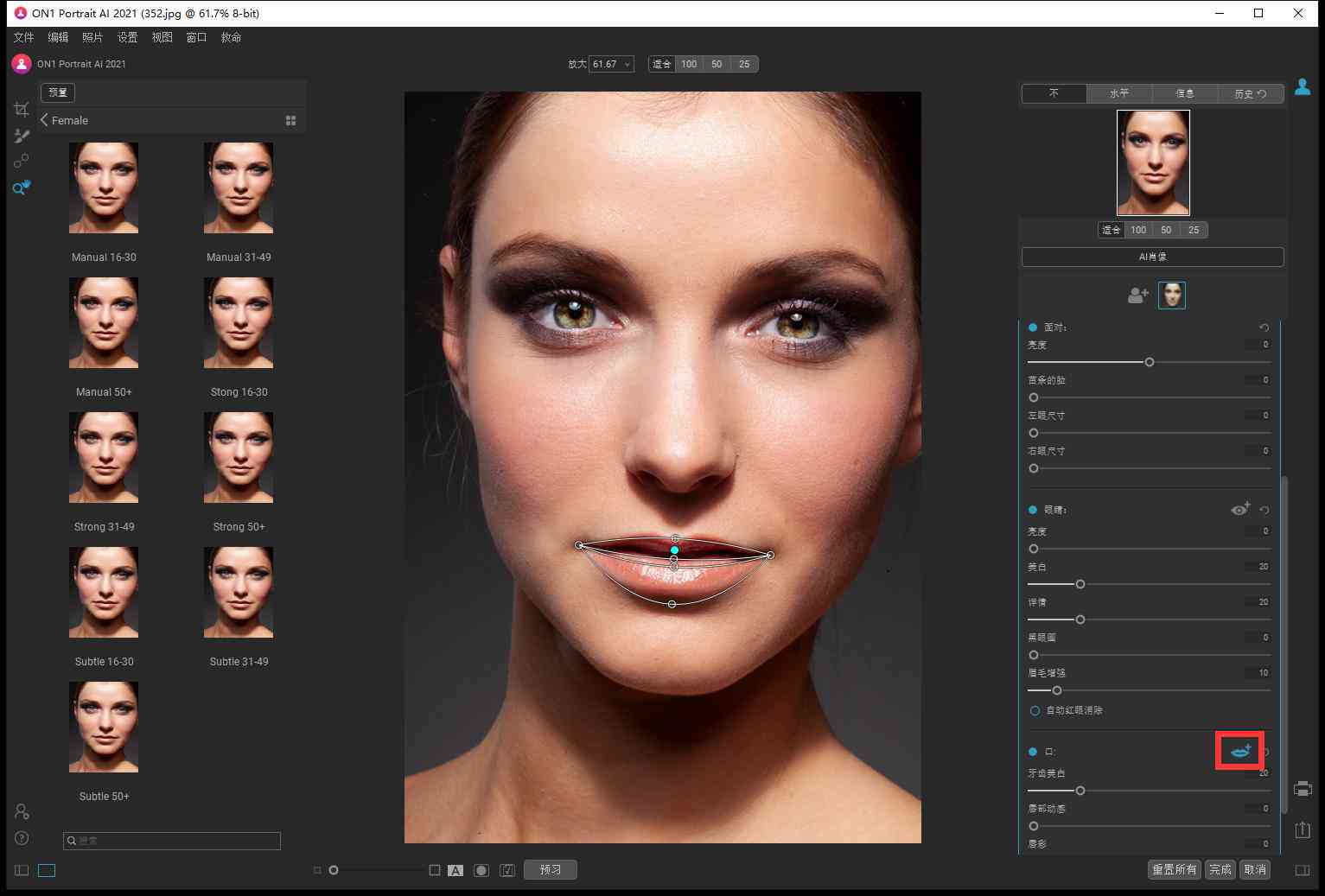The image size is (1325, 896).
Task: Select the Strong 31-49 preset thumbnail
Action: (x=104, y=457)
